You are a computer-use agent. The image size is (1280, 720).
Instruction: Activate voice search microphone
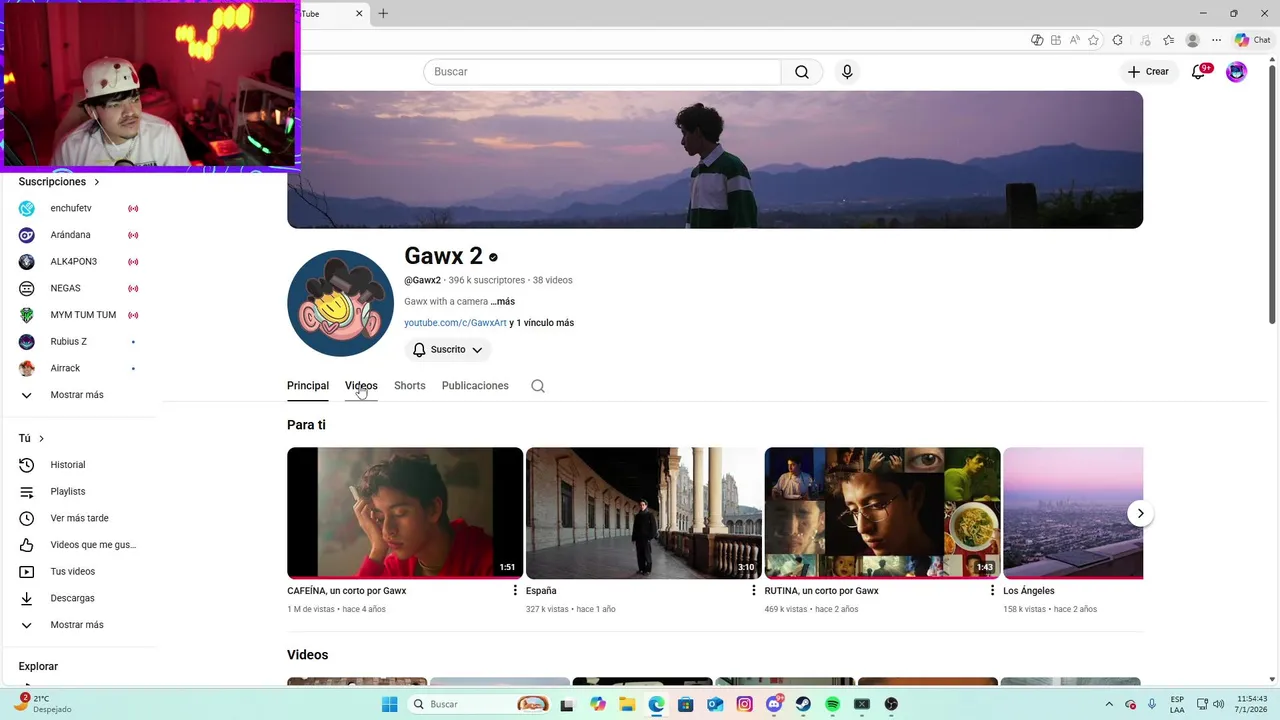point(847,72)
